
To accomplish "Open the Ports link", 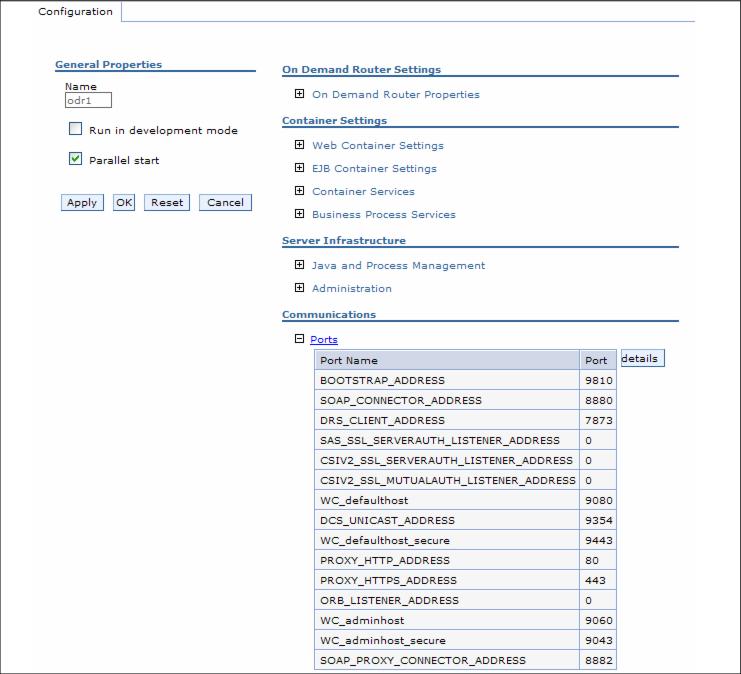I will [x=324, y=339].
